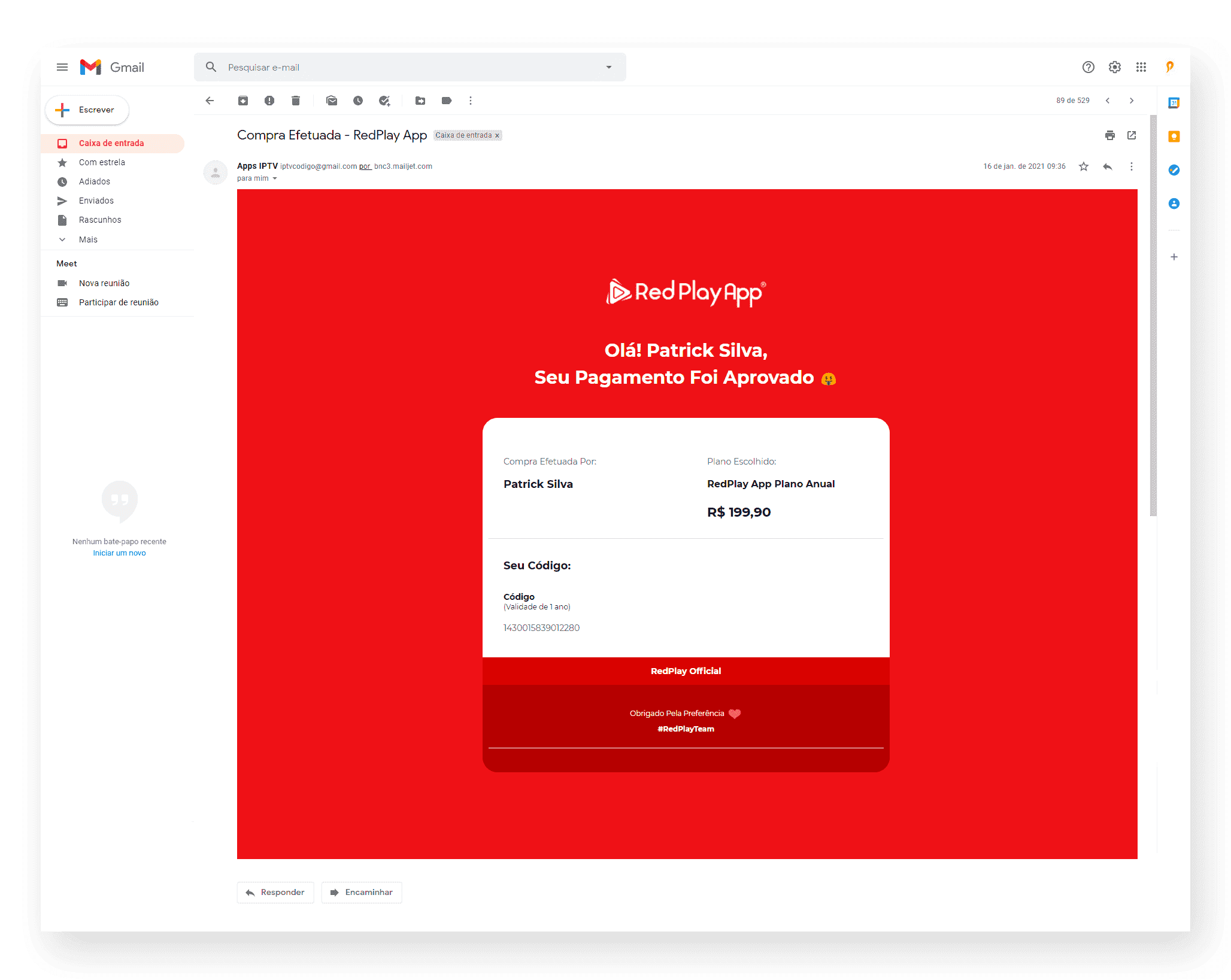Print the email
This screenshot has width=1231, height=980.
(x=1110, y=135)
